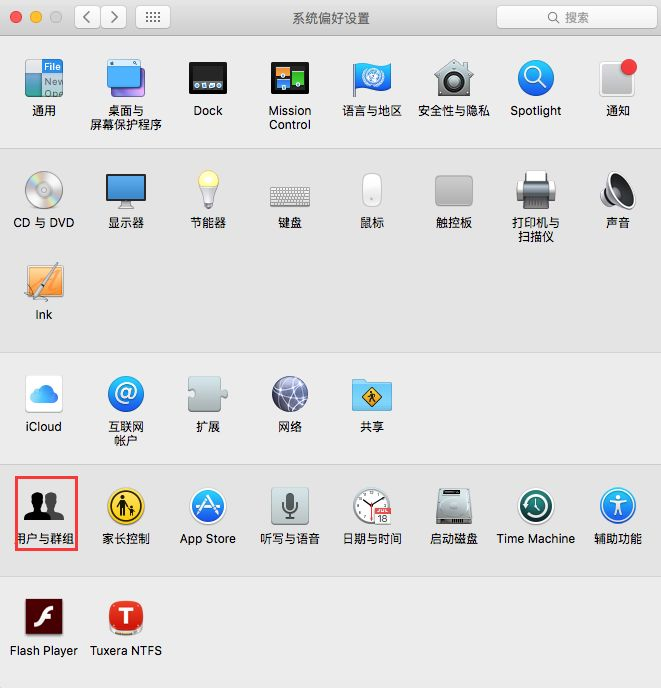The height and width of the screenshot is (688, 661).
Task: Open App Store preferences icon
Action: [x=208, y=506]
